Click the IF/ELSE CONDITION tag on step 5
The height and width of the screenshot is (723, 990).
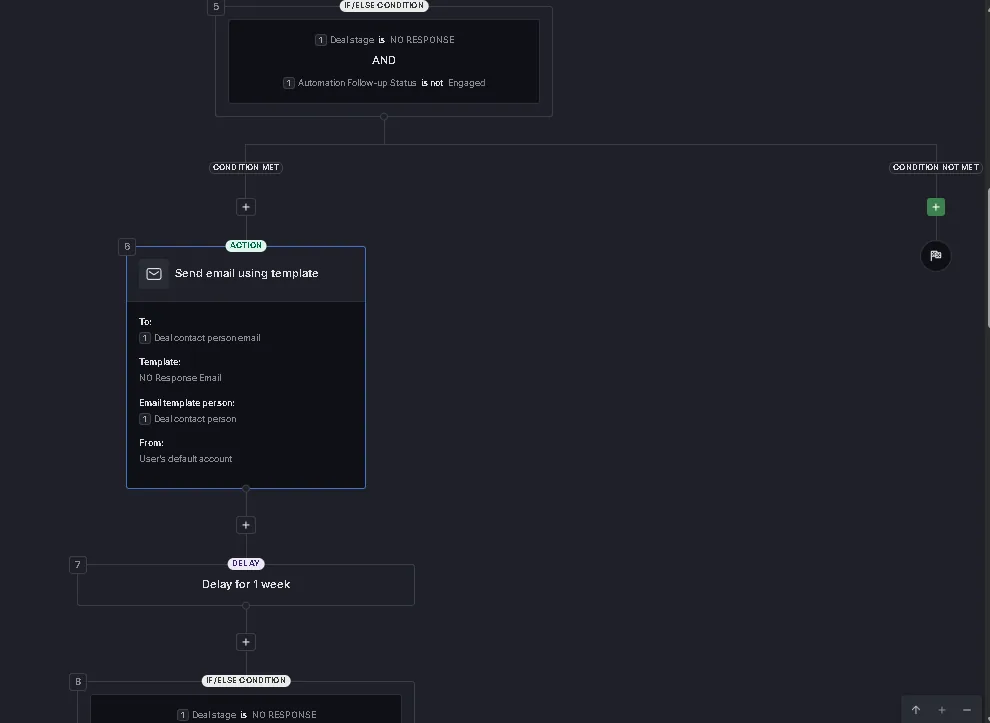click(384, 6)
